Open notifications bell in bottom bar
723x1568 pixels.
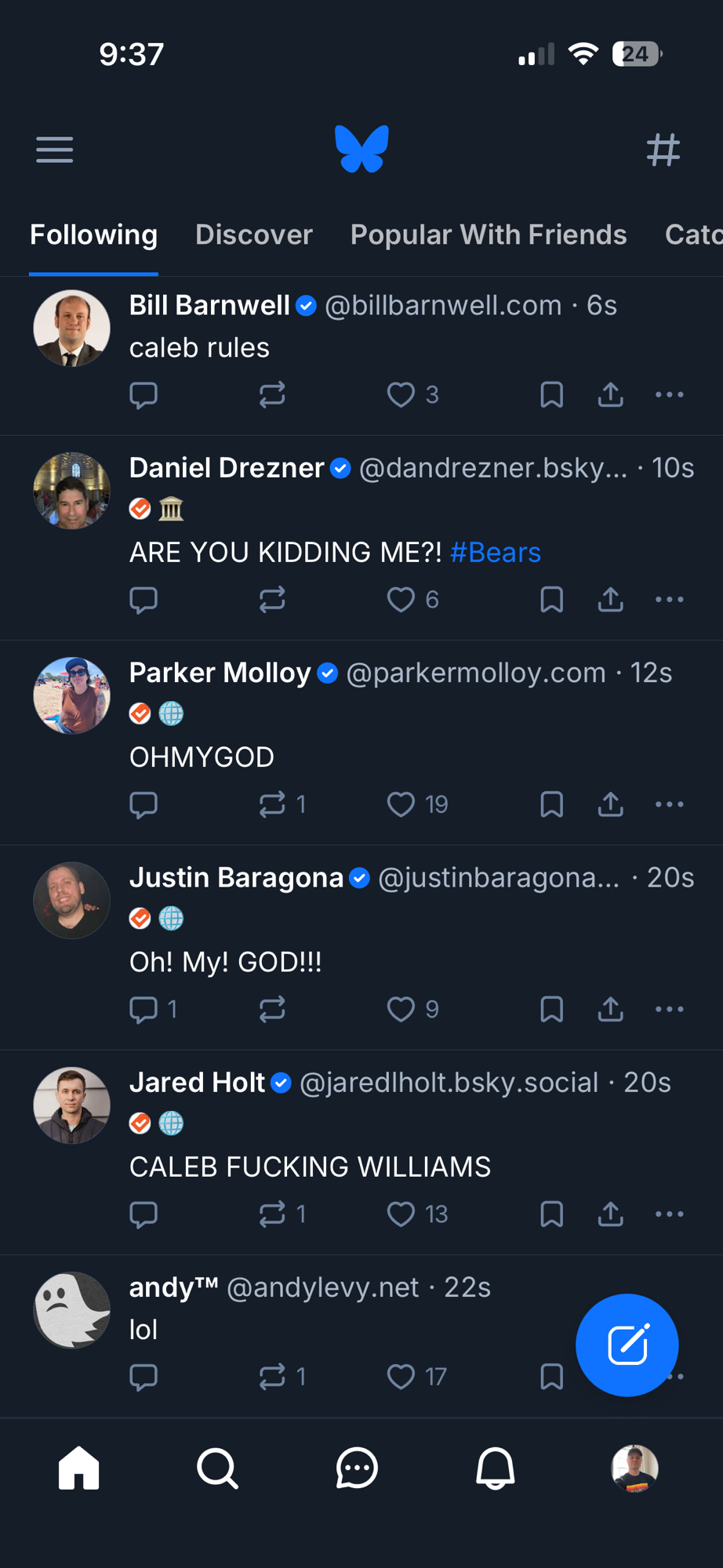click(x=495, y=1468)
